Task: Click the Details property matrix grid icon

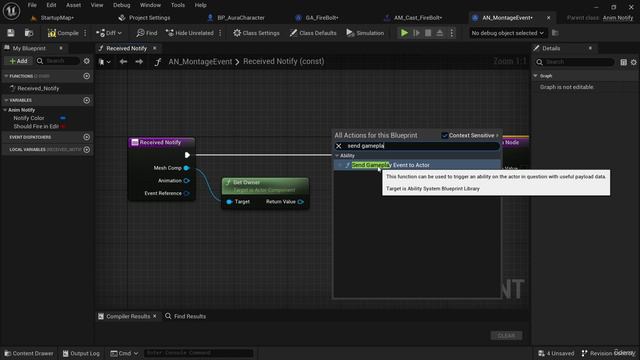Action: coord(623,62)
